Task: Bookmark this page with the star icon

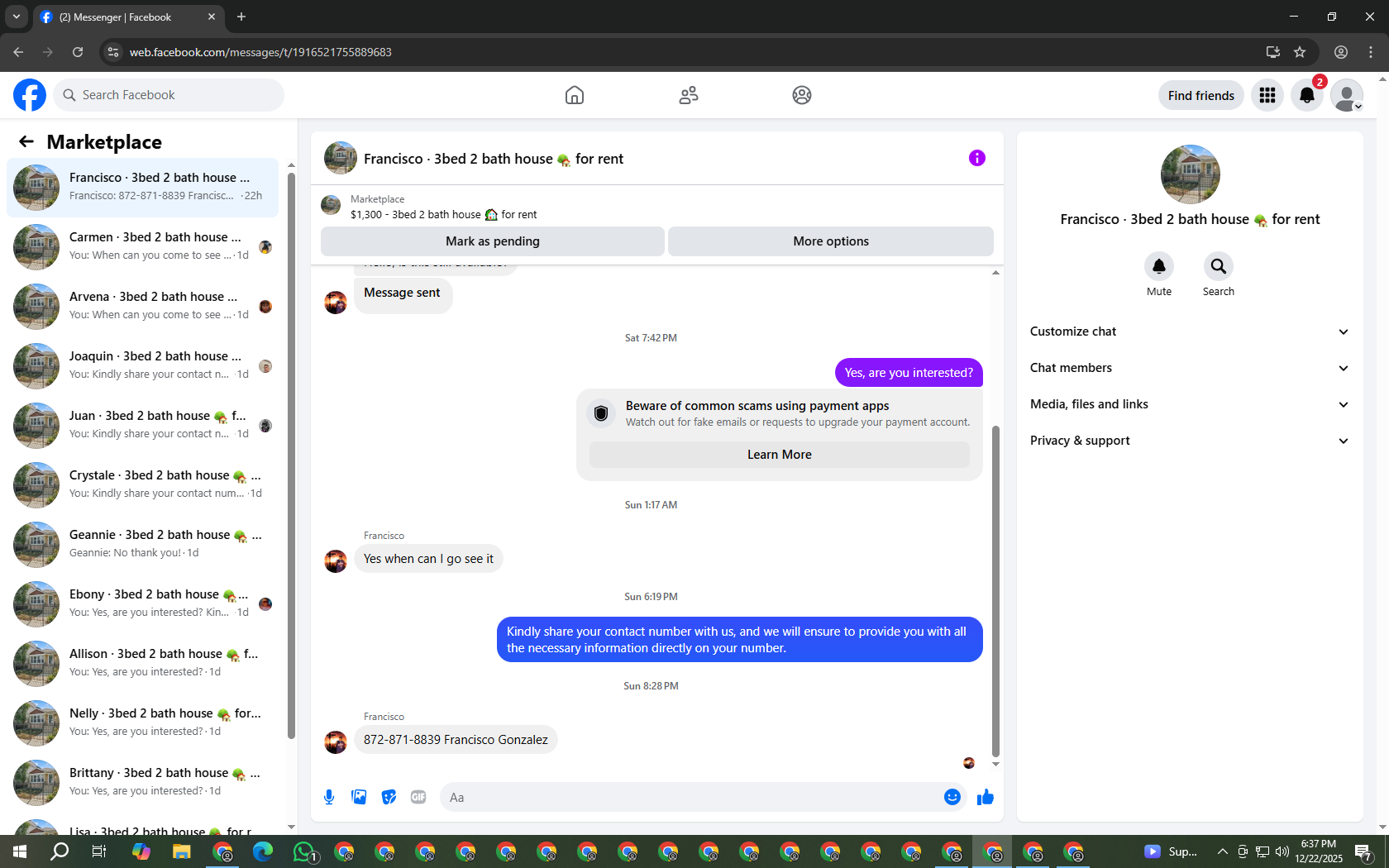Action: 1300,52
